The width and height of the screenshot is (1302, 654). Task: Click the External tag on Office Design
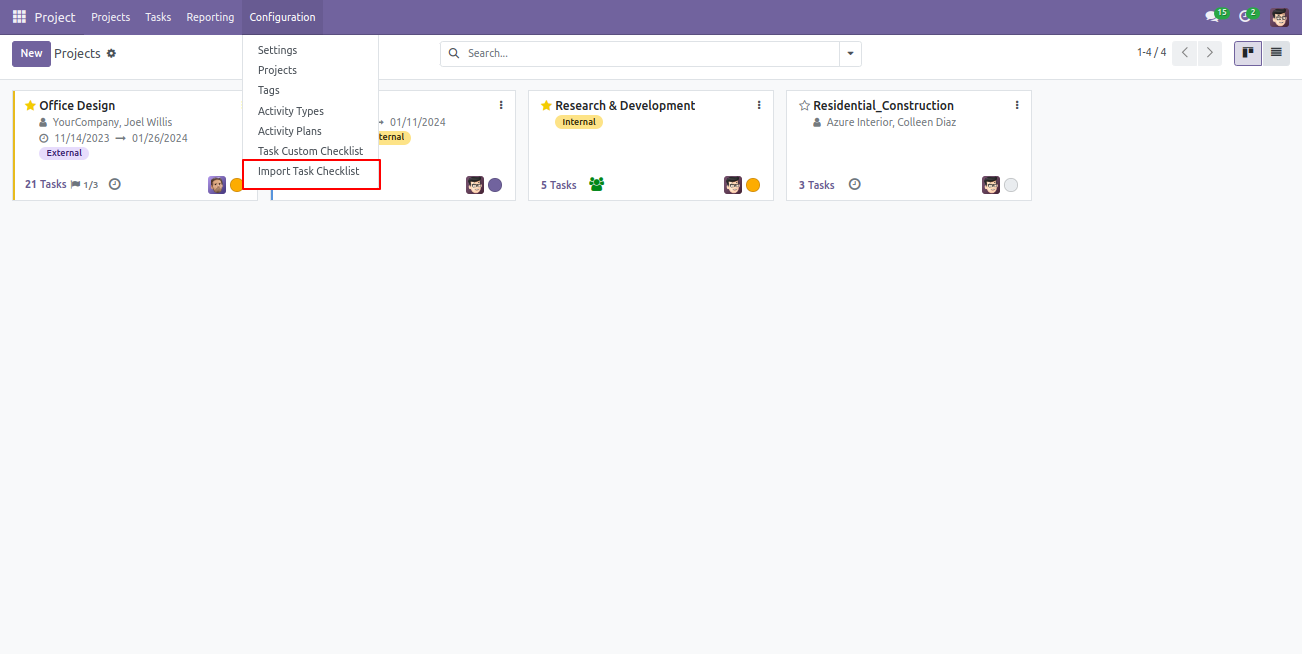point(64,153)
